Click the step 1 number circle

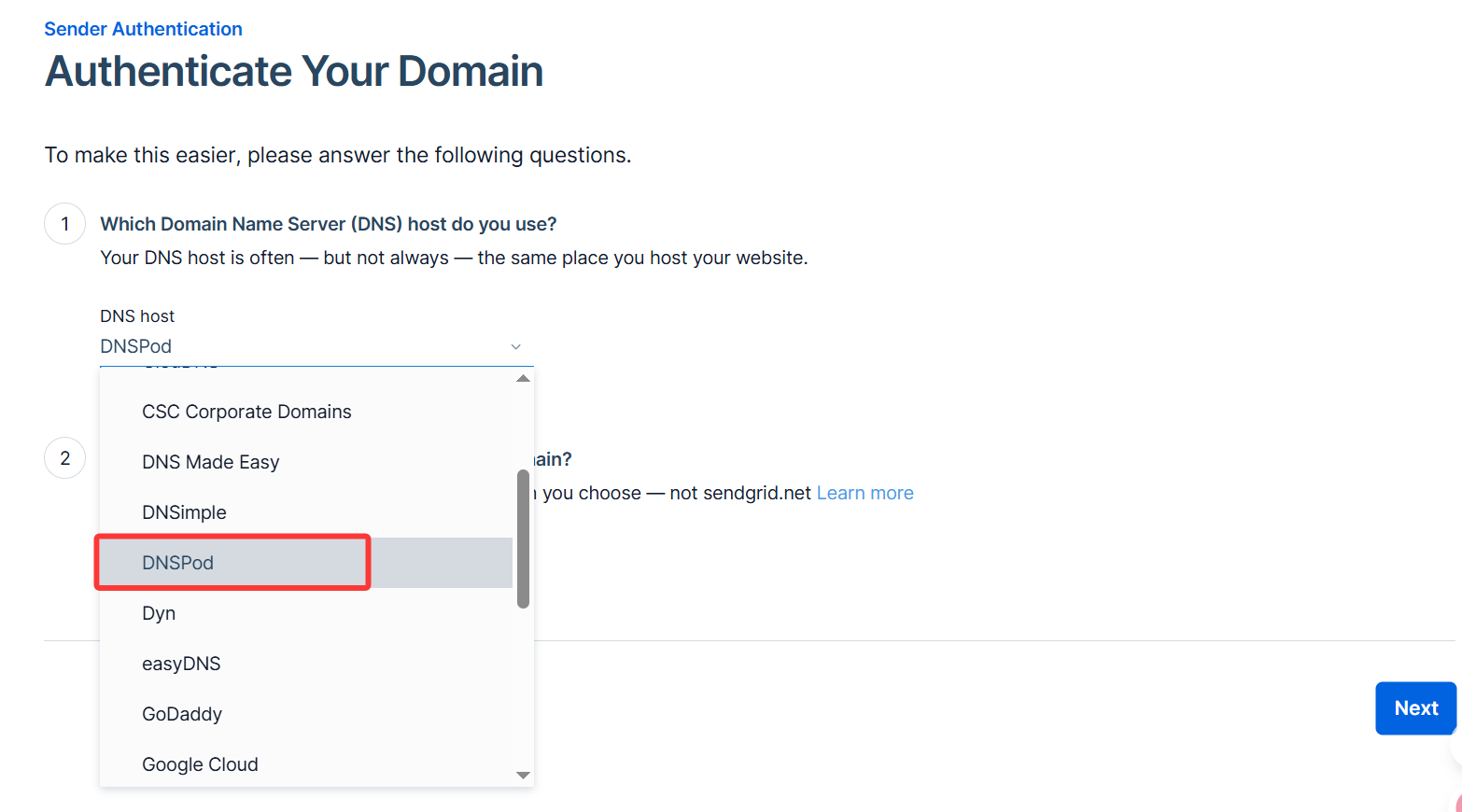click(65, 224)
